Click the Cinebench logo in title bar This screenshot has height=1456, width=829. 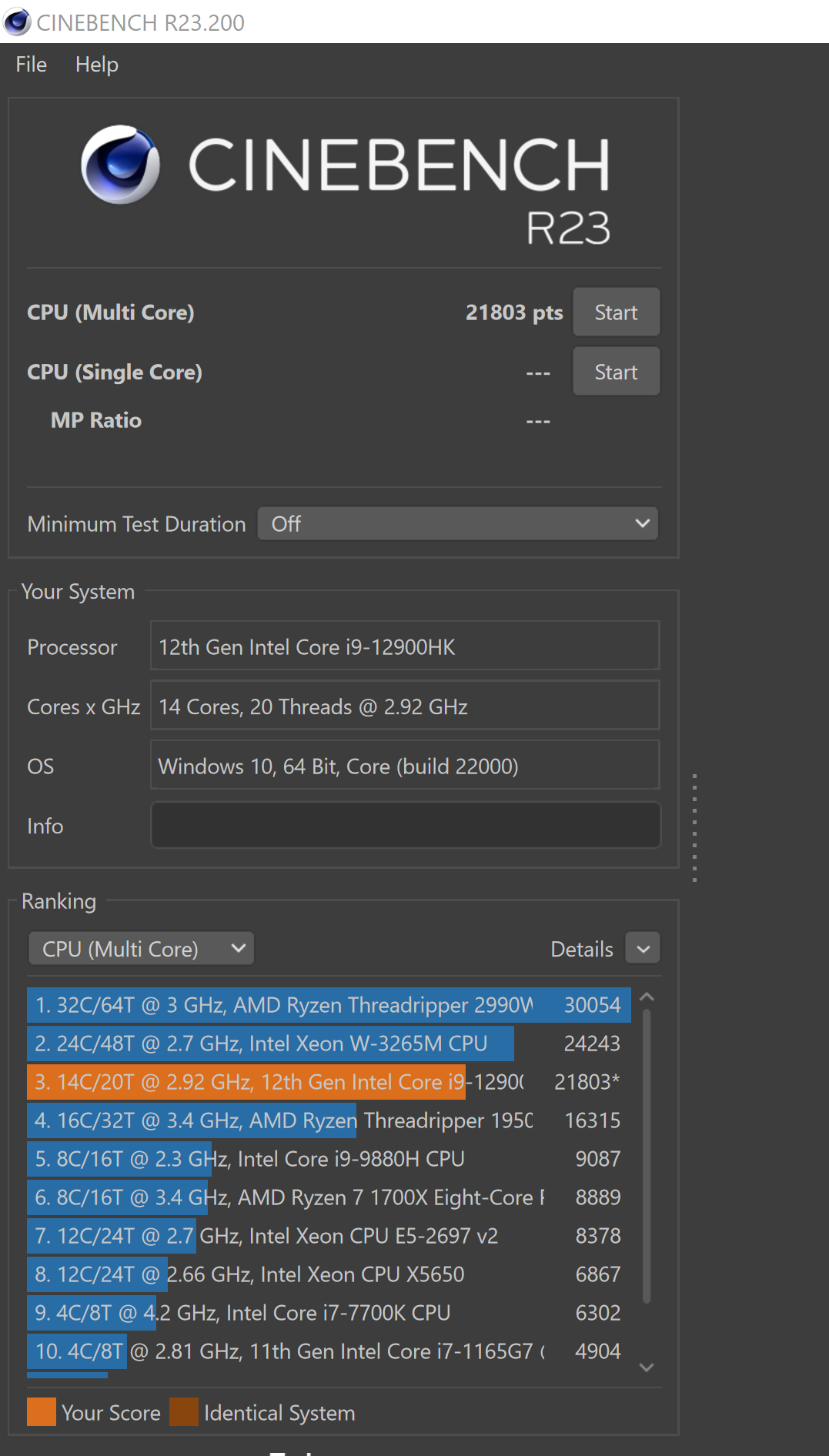pyautogui.click(x=17, y=22)
